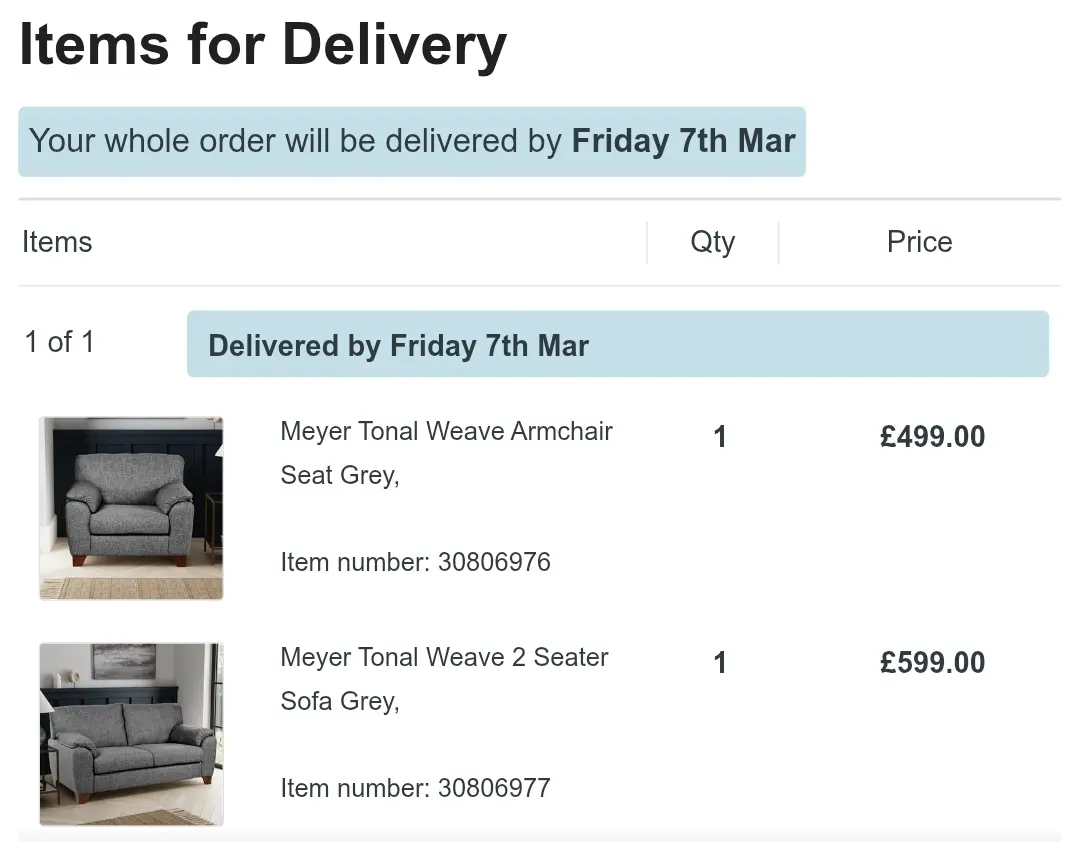Click "Your whole order will be delivered" text
The image size is (1080, 842).
click(x=296, y=141)
